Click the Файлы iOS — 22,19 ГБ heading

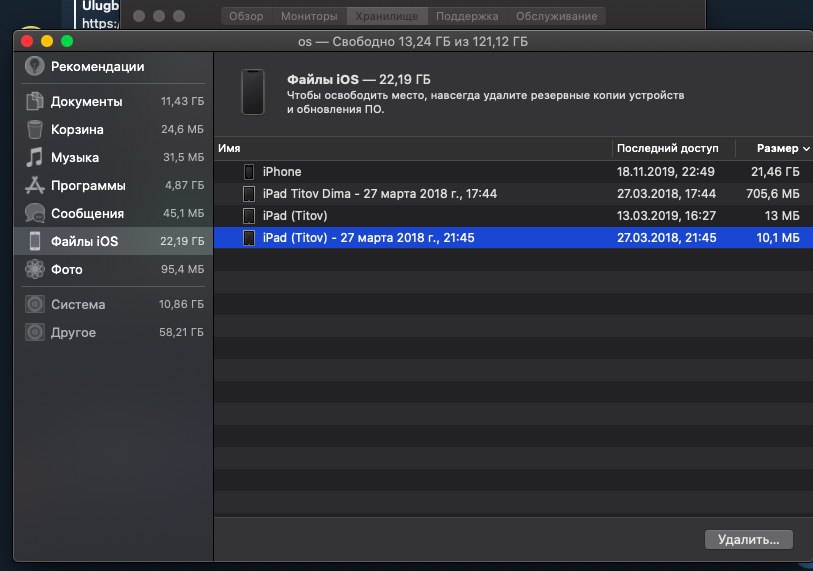[359, 79]
